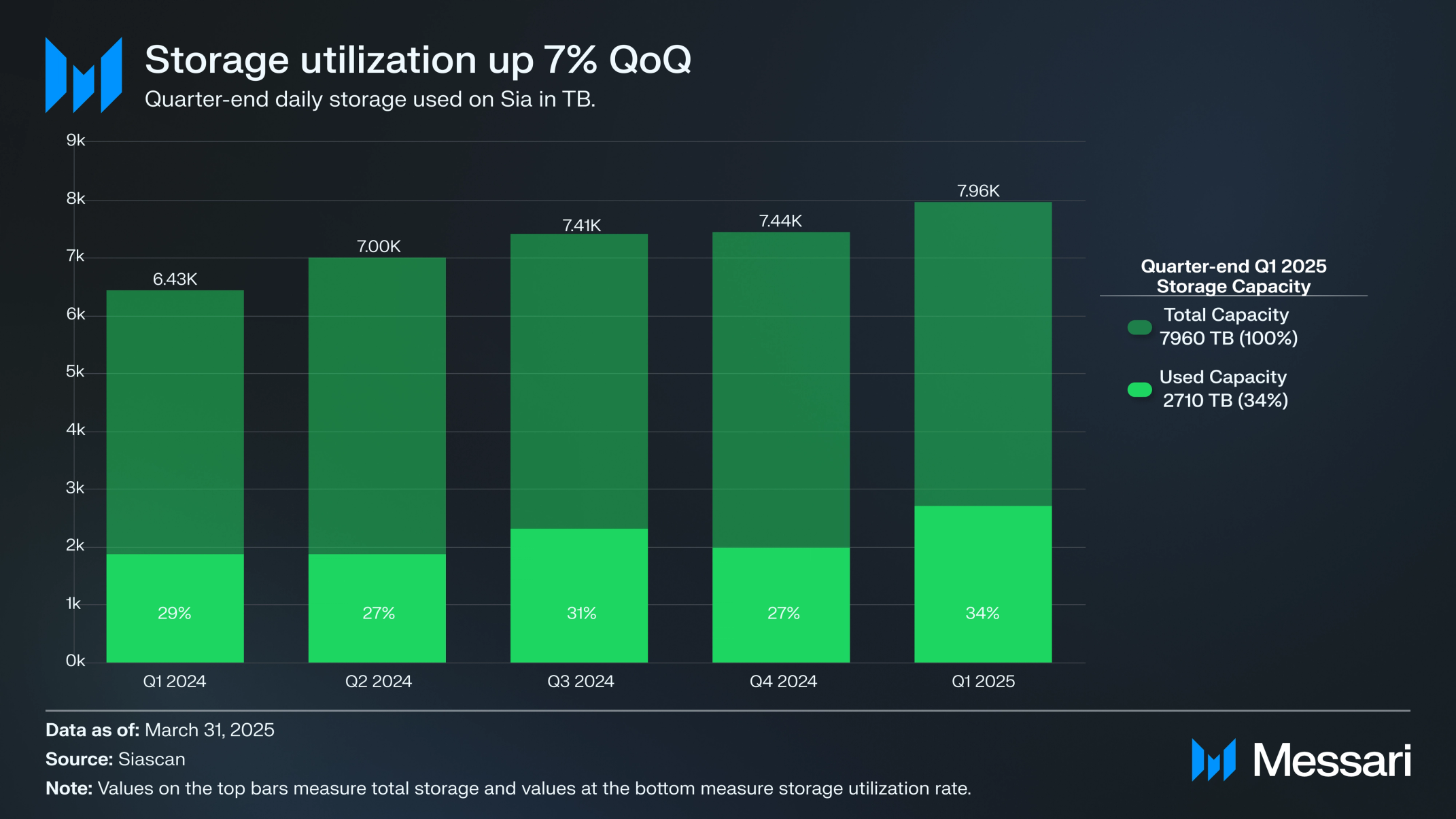
Task: Click the 34% utilization label
Action: click(982, 613)
